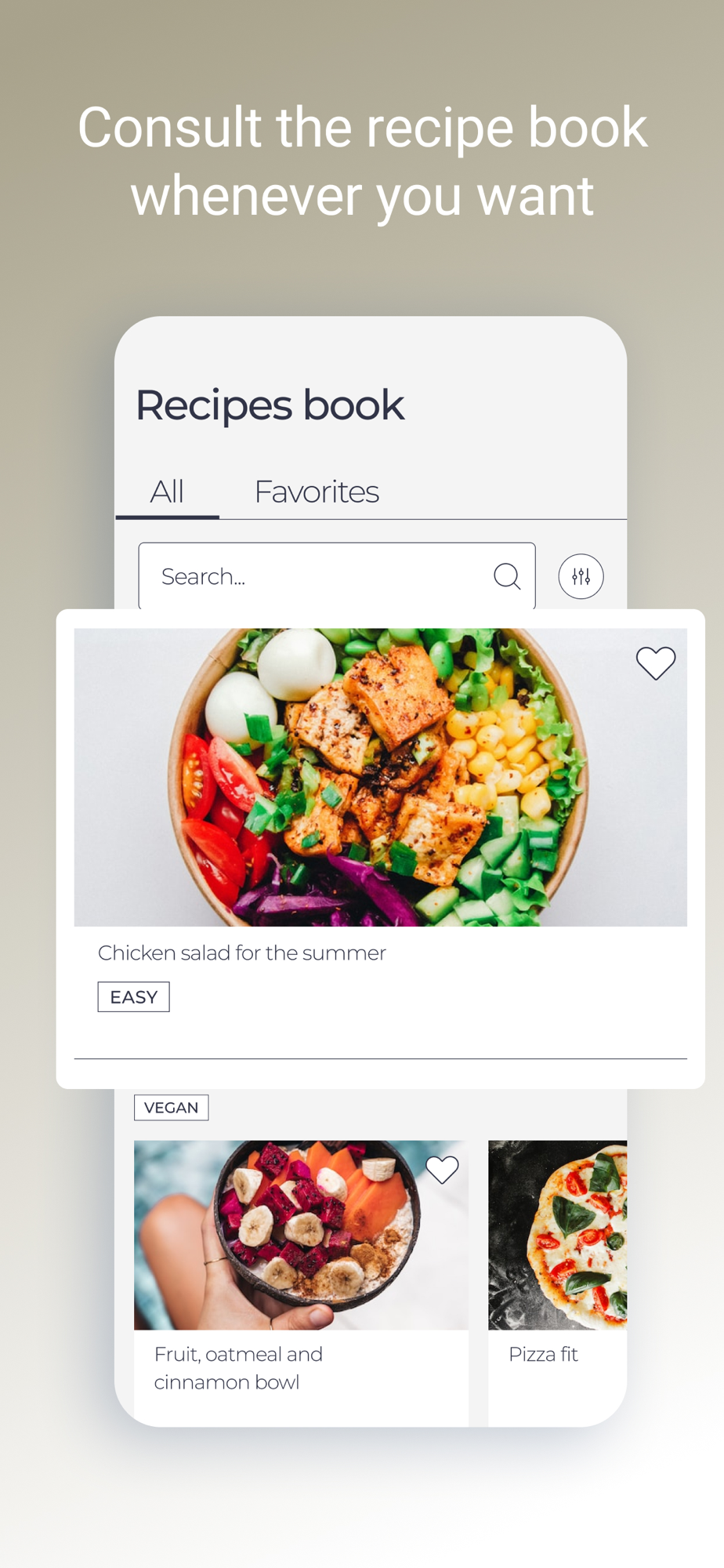Switch to the Favorites tab
Viewport: 724px width, 1568px height.
pyautogui.click(x=317, y=492)
